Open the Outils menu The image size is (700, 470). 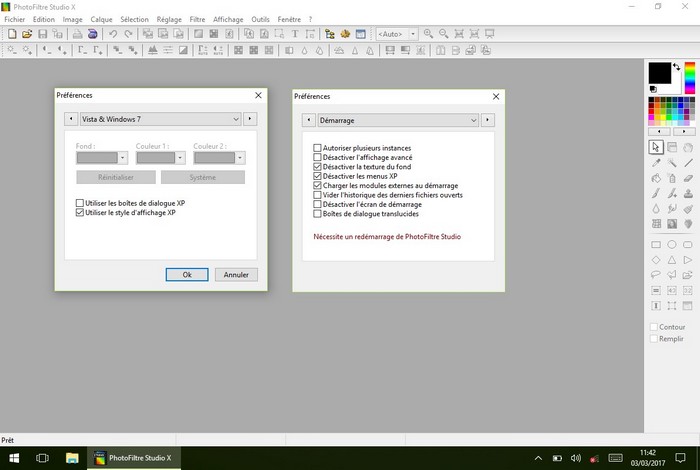click(x=260, y=20)
